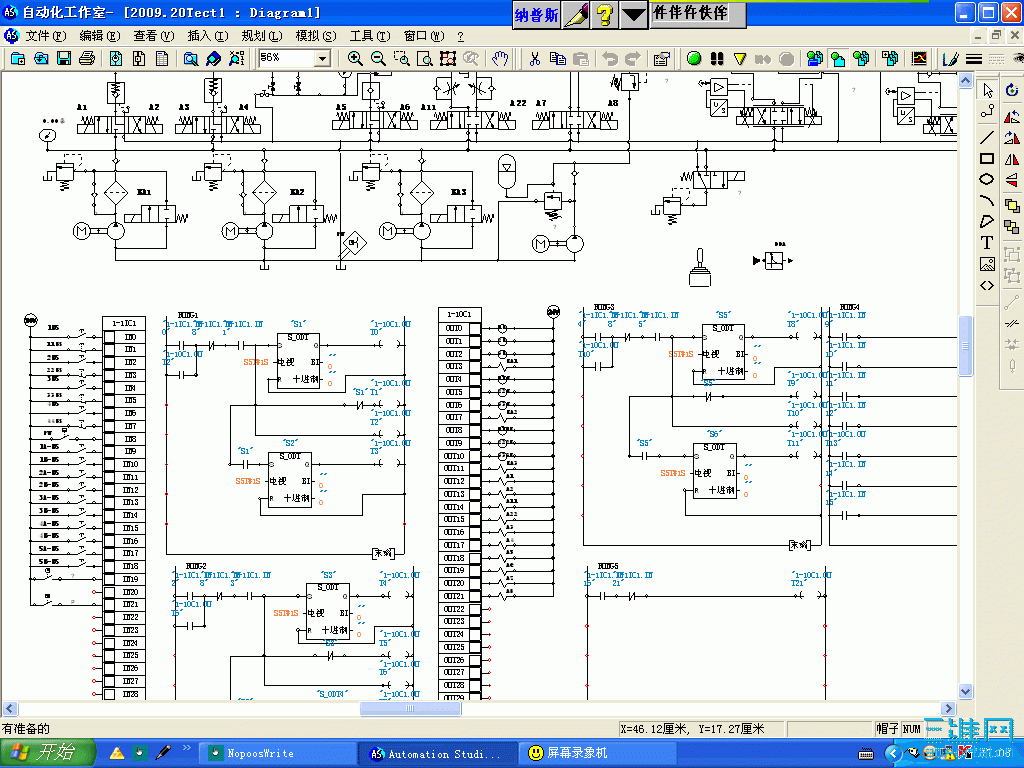Select the insert image tool
The height and width of the screenshot is (768, 1024).
click(987, 264)
